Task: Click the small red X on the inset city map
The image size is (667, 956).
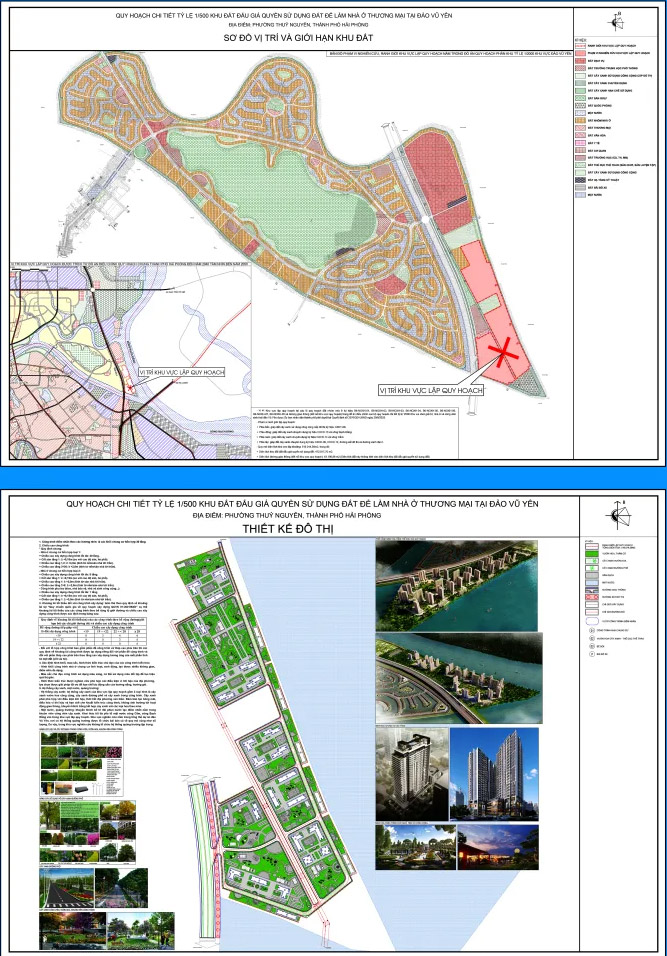Action: click(130, 388)
